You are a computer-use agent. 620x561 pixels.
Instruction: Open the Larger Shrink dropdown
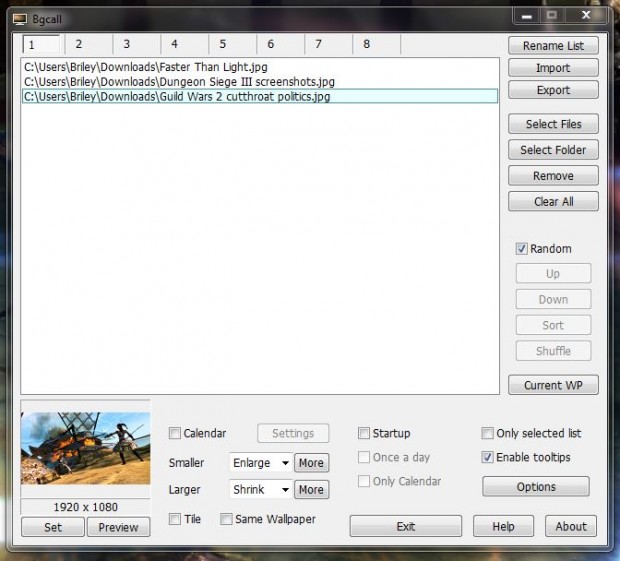(x=261, y=489)
